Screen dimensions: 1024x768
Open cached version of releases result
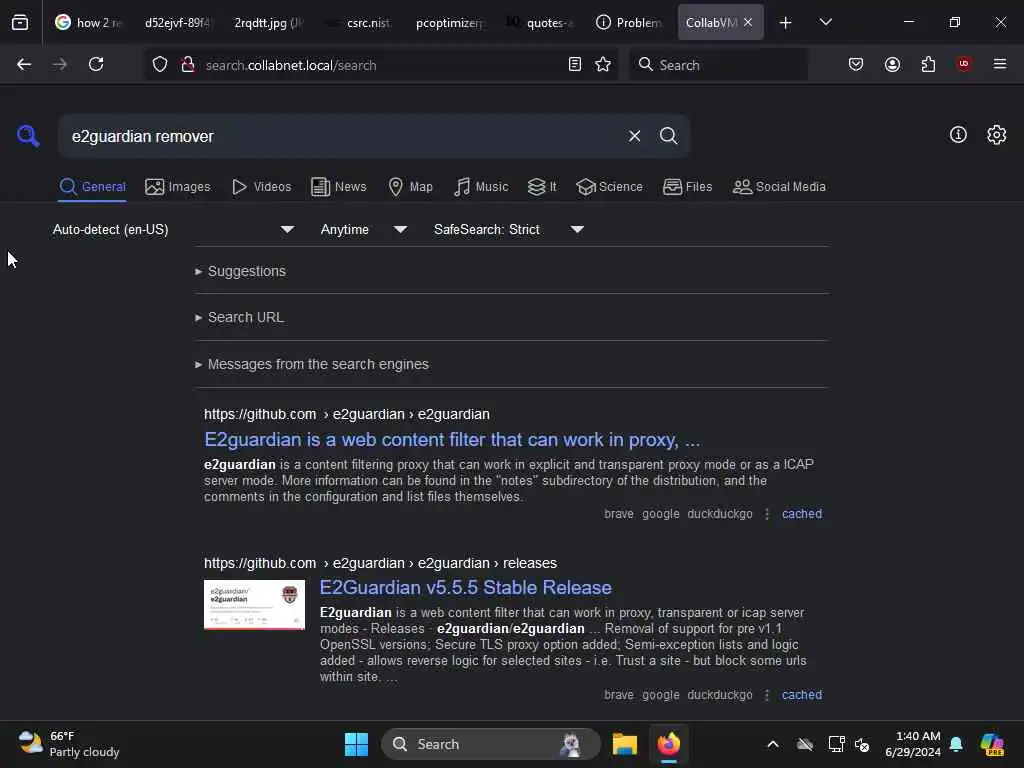(x=802, y=695)
